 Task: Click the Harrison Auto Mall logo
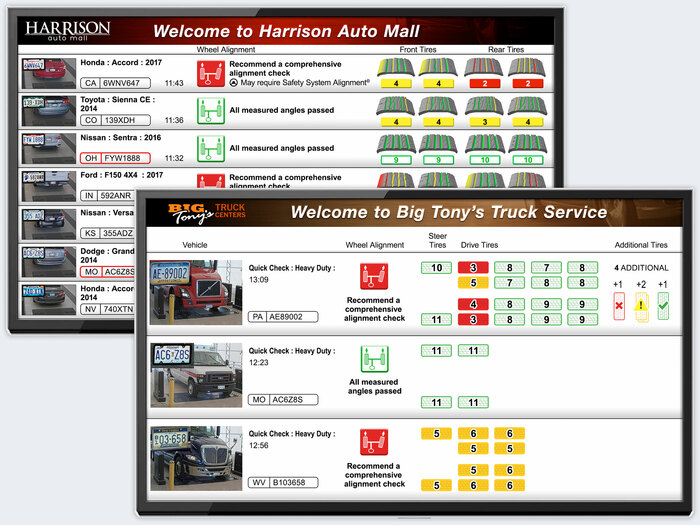click(68, 30)
